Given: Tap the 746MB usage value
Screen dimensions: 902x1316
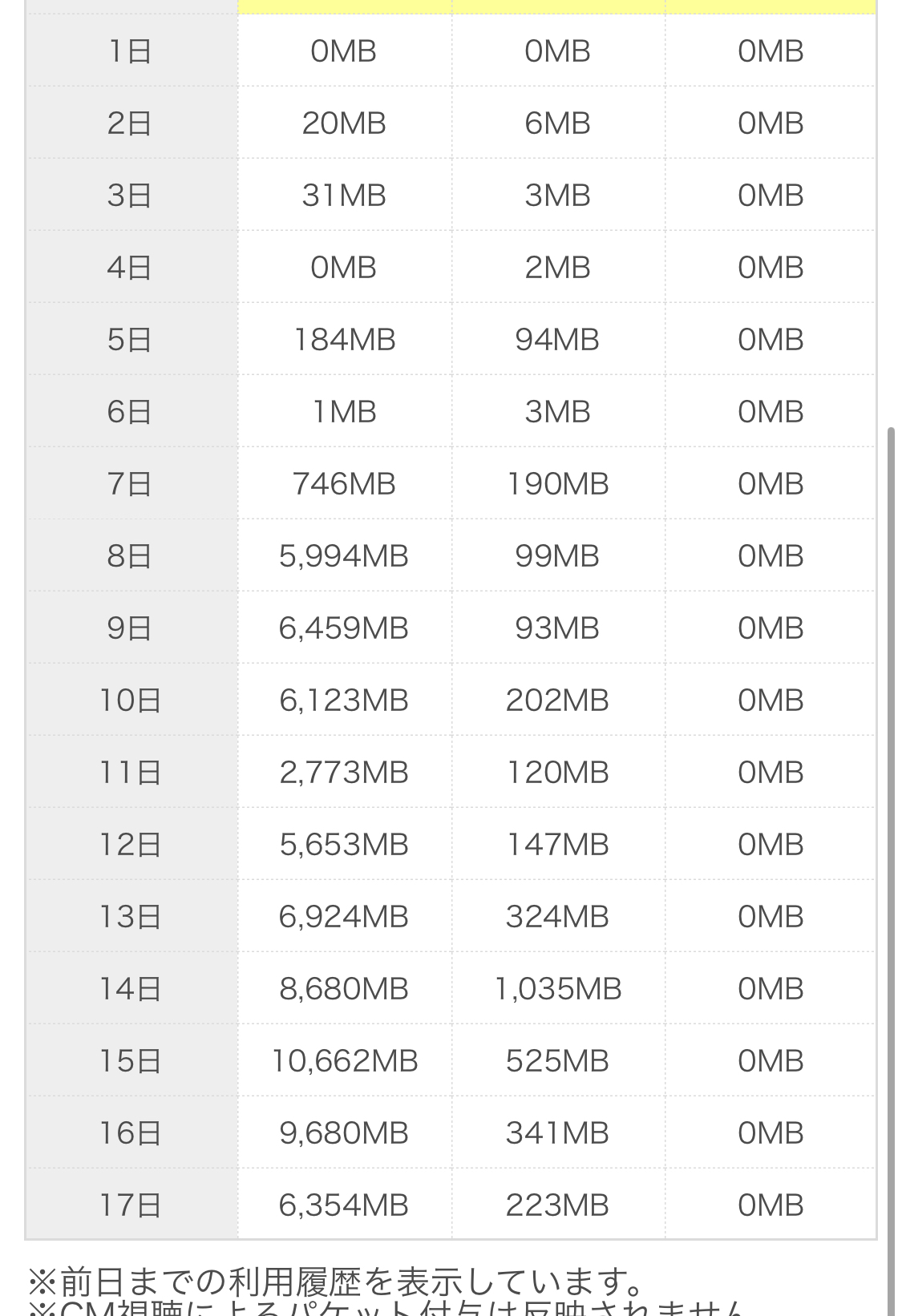Looking at the screenshot, I should pos(344,485).
